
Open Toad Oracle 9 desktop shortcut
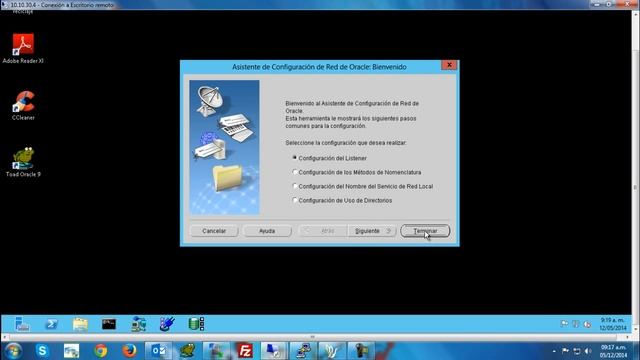[23, 162]
